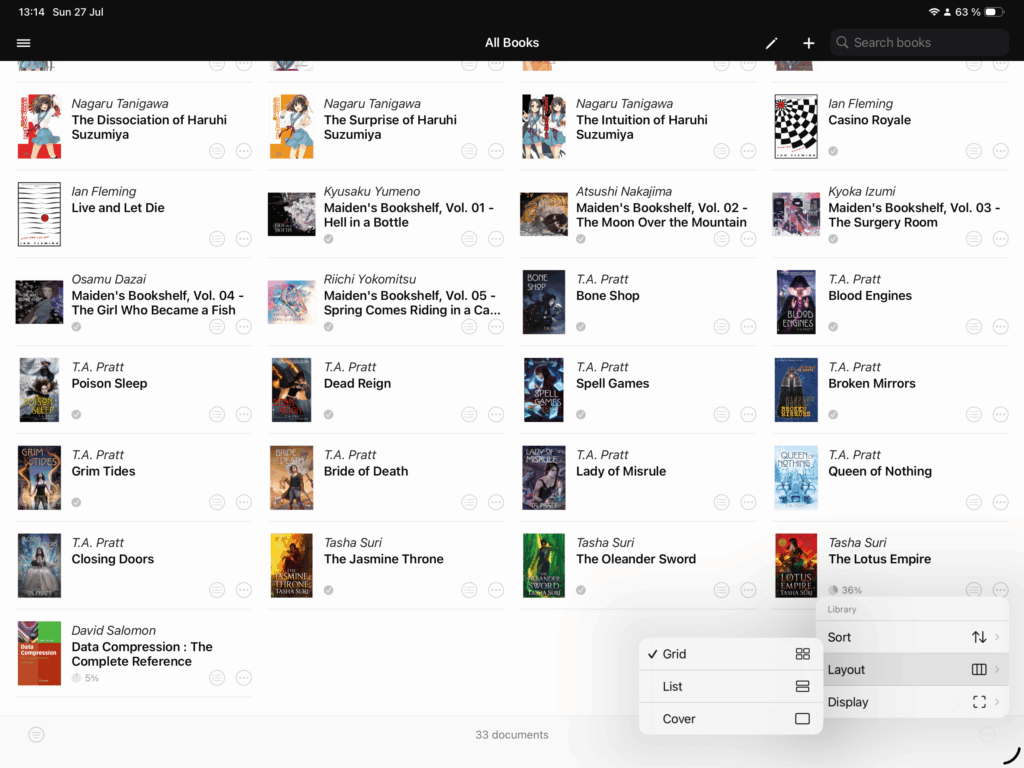Tap the Blood Engines cover thumbnail

(796, 302)
